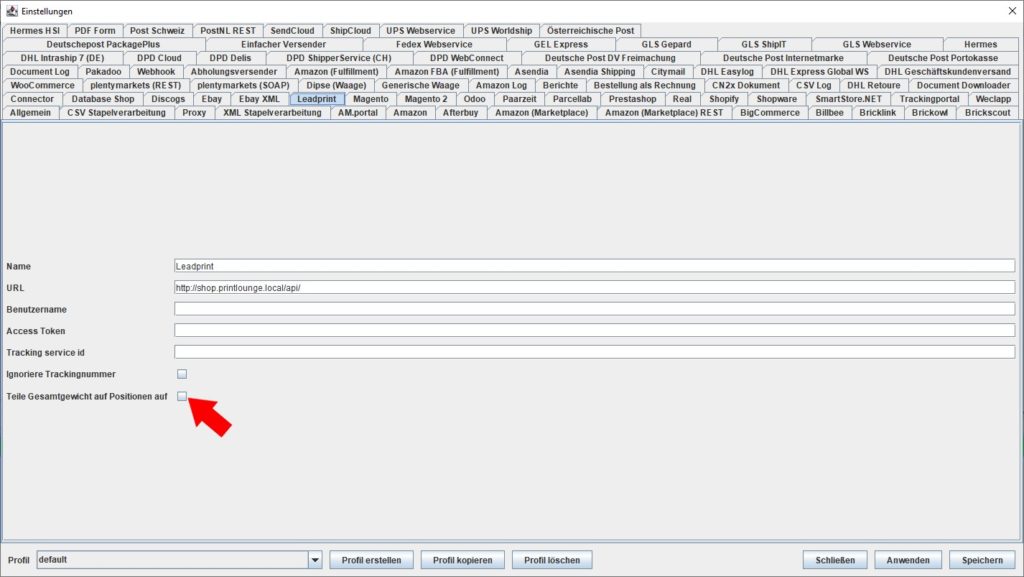Switch to the Magento tab

coord(370,99)
